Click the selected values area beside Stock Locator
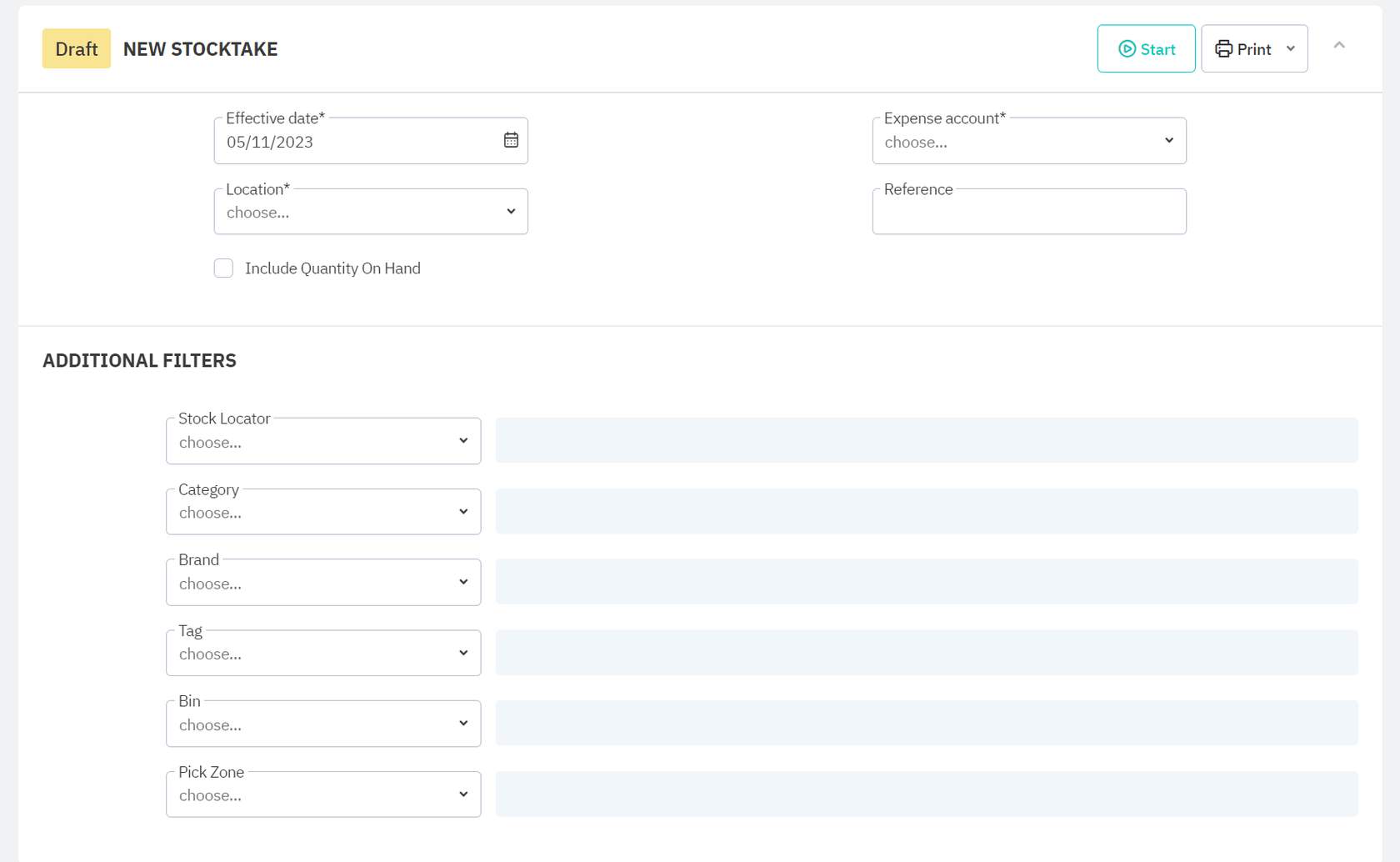 click(926, 441)
